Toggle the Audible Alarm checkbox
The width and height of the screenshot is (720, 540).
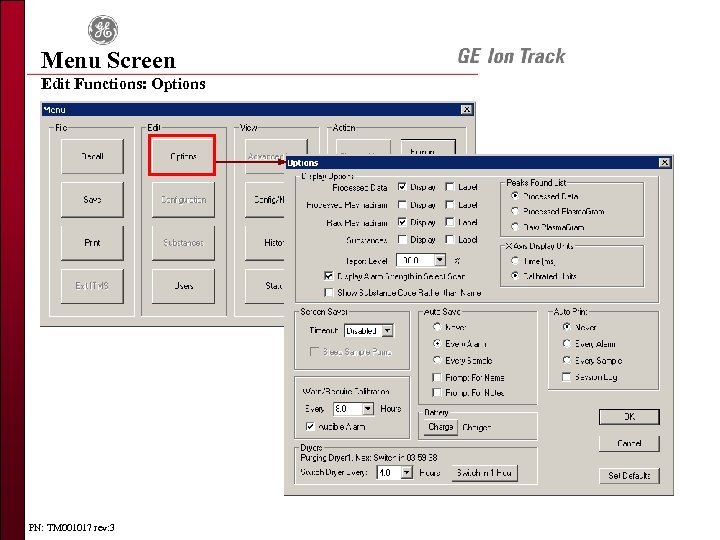click(x=310, y=427)
